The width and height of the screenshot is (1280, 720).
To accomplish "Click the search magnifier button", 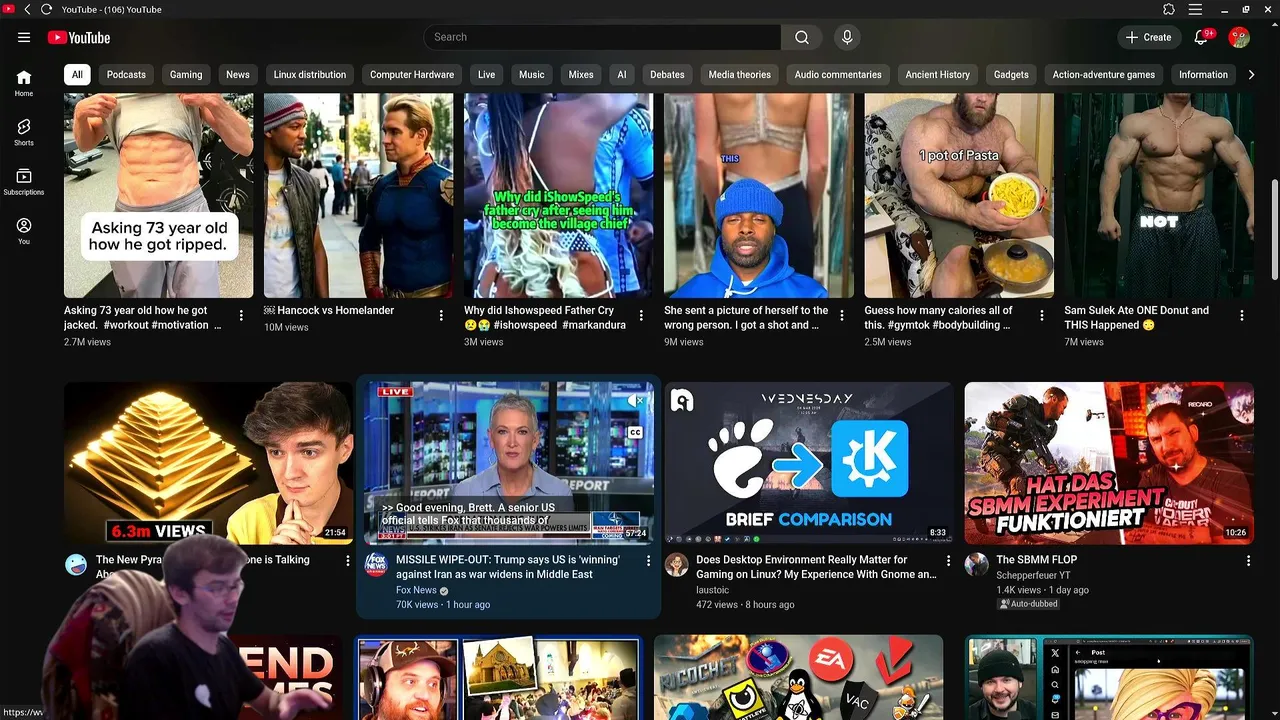I will (x=802, y=37).
